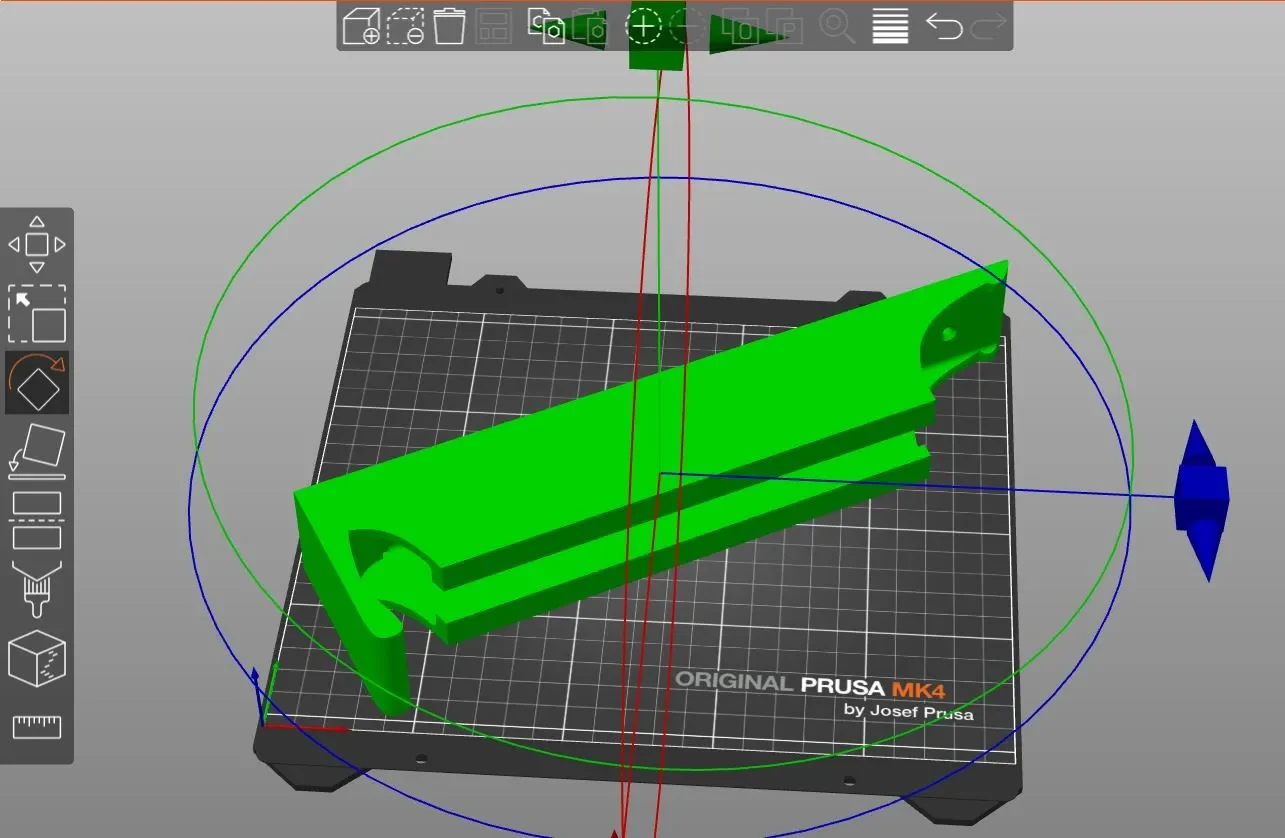The width and height of the screenshot is (1285, 838).
Task: Copy the selected object via toolbar
Action: click(547, 26)
